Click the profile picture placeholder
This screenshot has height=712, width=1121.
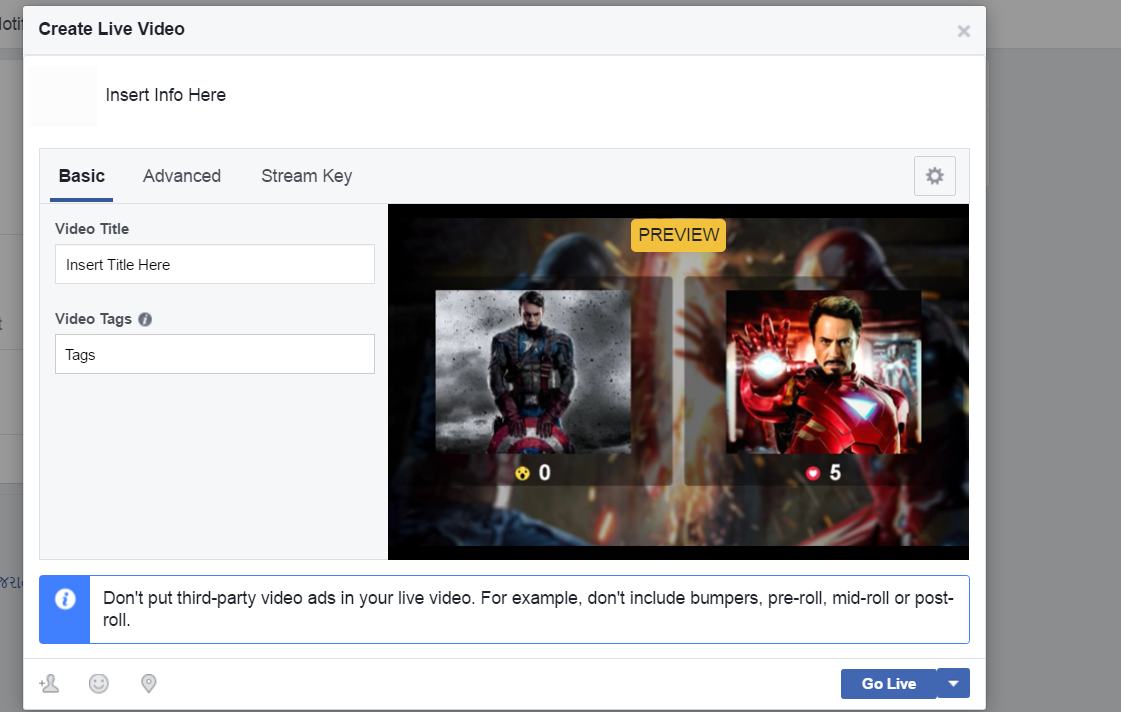62,95
